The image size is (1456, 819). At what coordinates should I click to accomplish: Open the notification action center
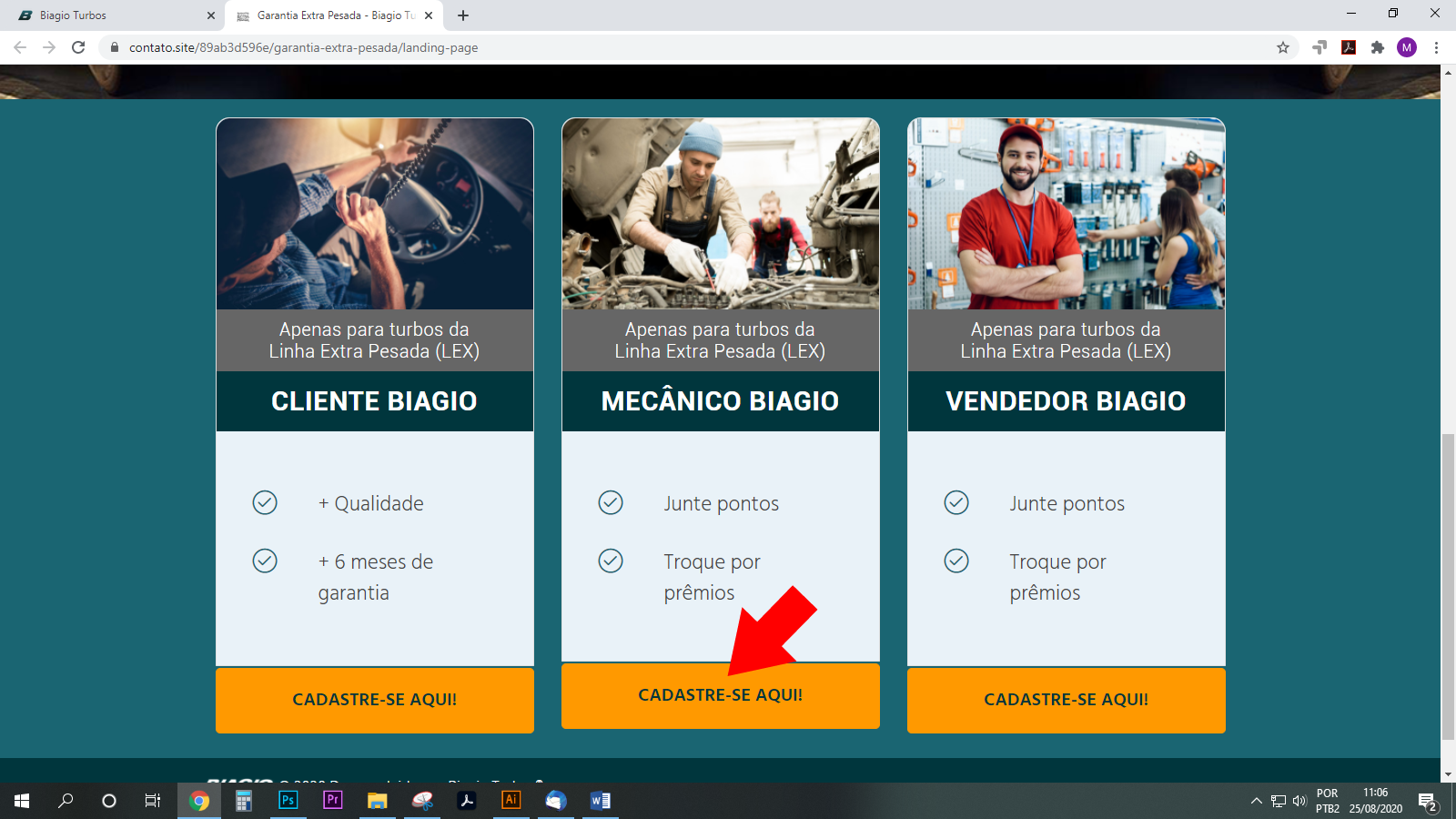[1429, 801]
